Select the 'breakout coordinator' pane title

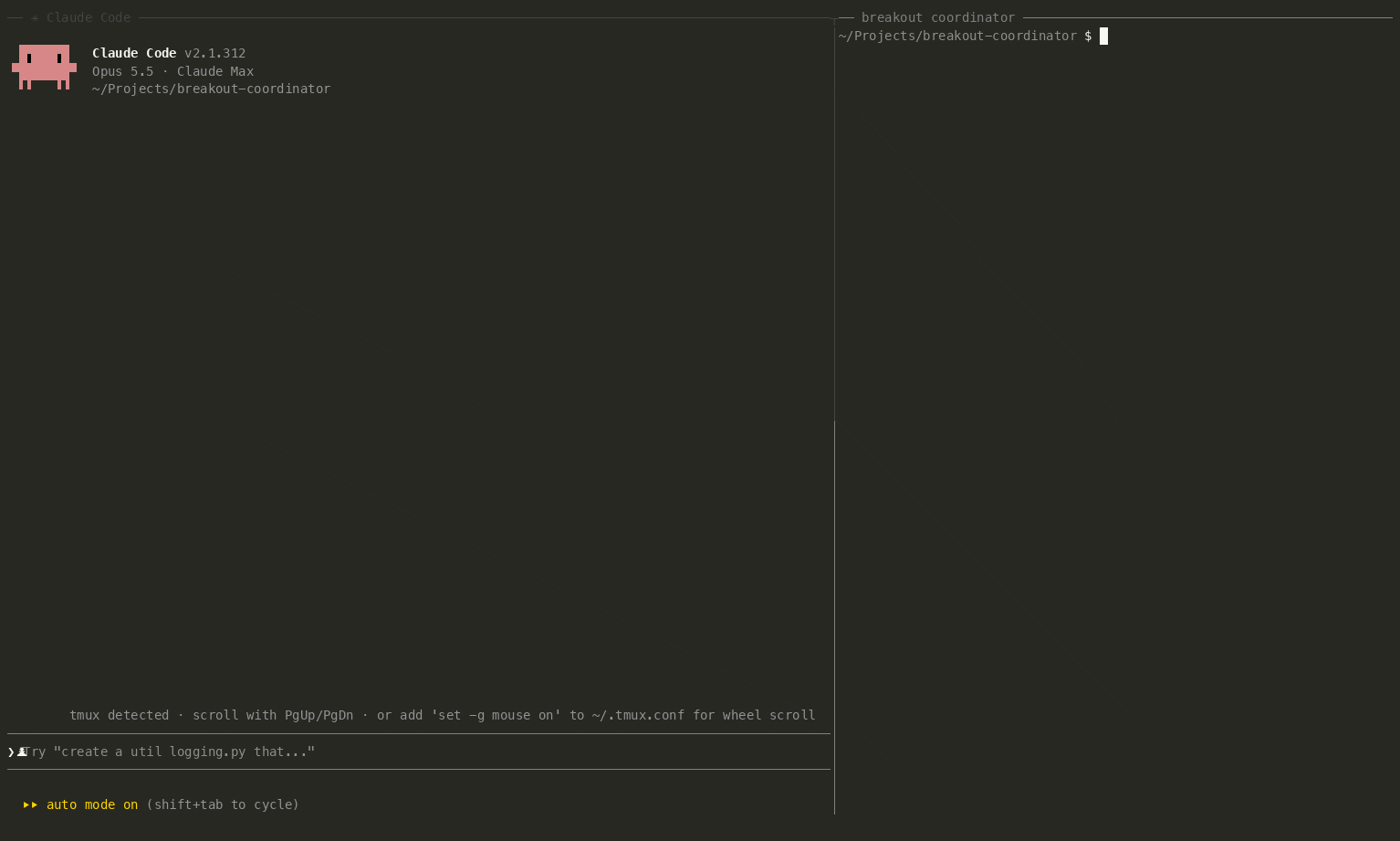point(938,18)
